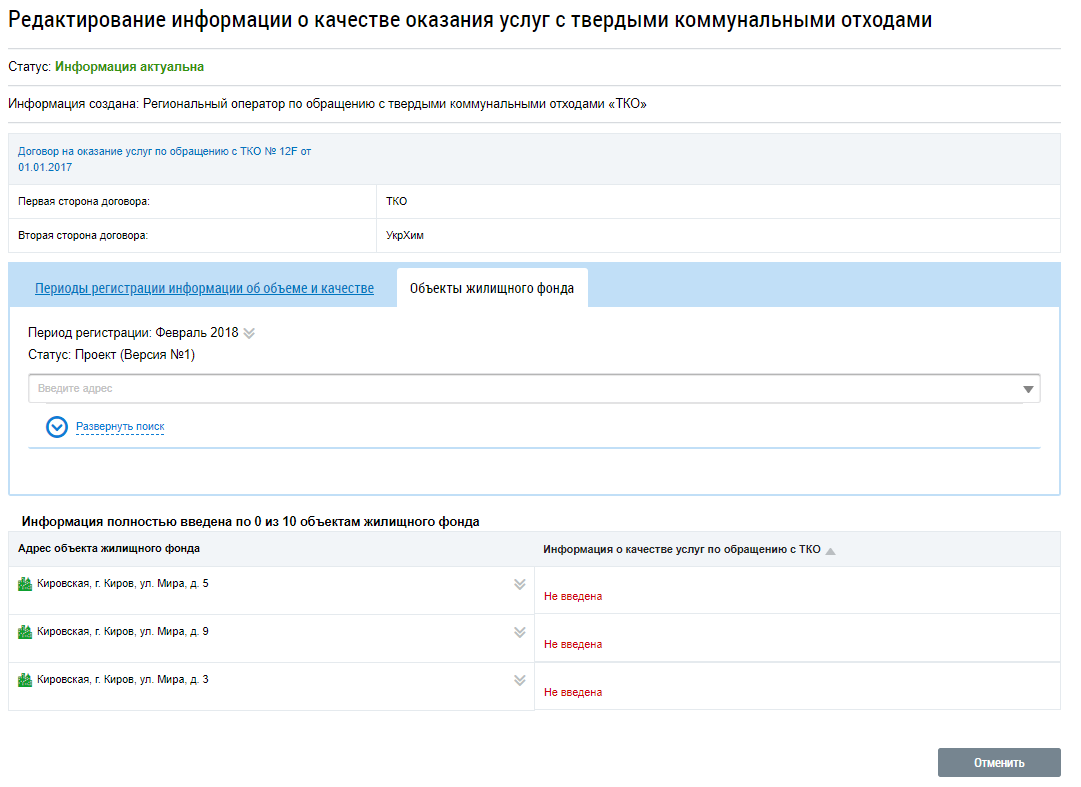Click the 'Развернуть поиск' link
This screenshot has width=1081, height=787.
(120, 427)
